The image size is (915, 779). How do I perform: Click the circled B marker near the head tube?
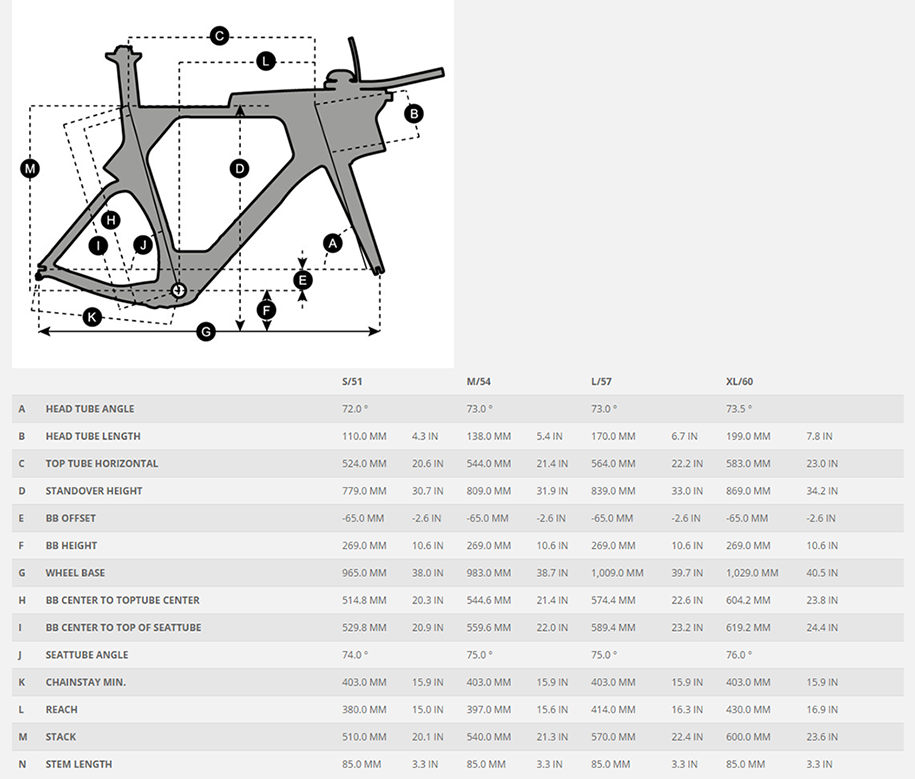click(x=413, y=114)
